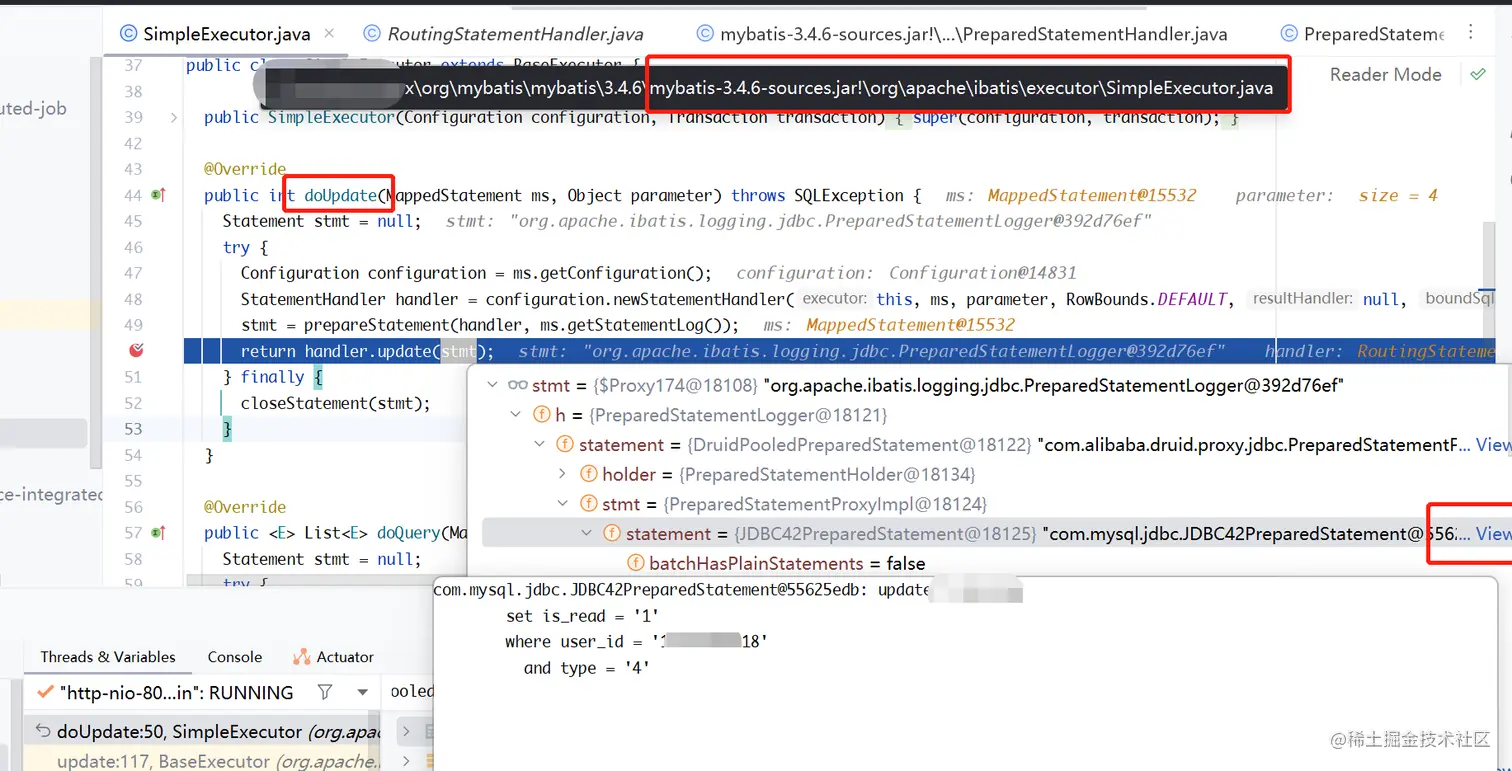Screen dimensions: 1512x771
Task: Collapse the DruidPooledPreparedStatement statement node
Action: [539, 444]
